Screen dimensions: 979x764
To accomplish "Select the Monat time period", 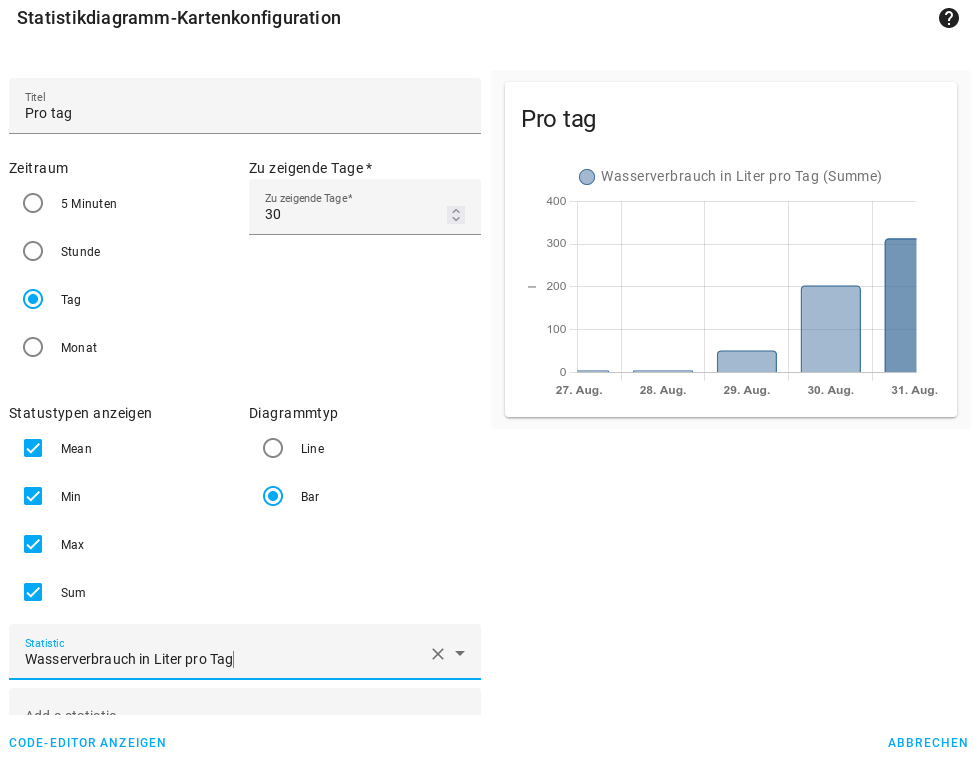I will pos(32,347).
